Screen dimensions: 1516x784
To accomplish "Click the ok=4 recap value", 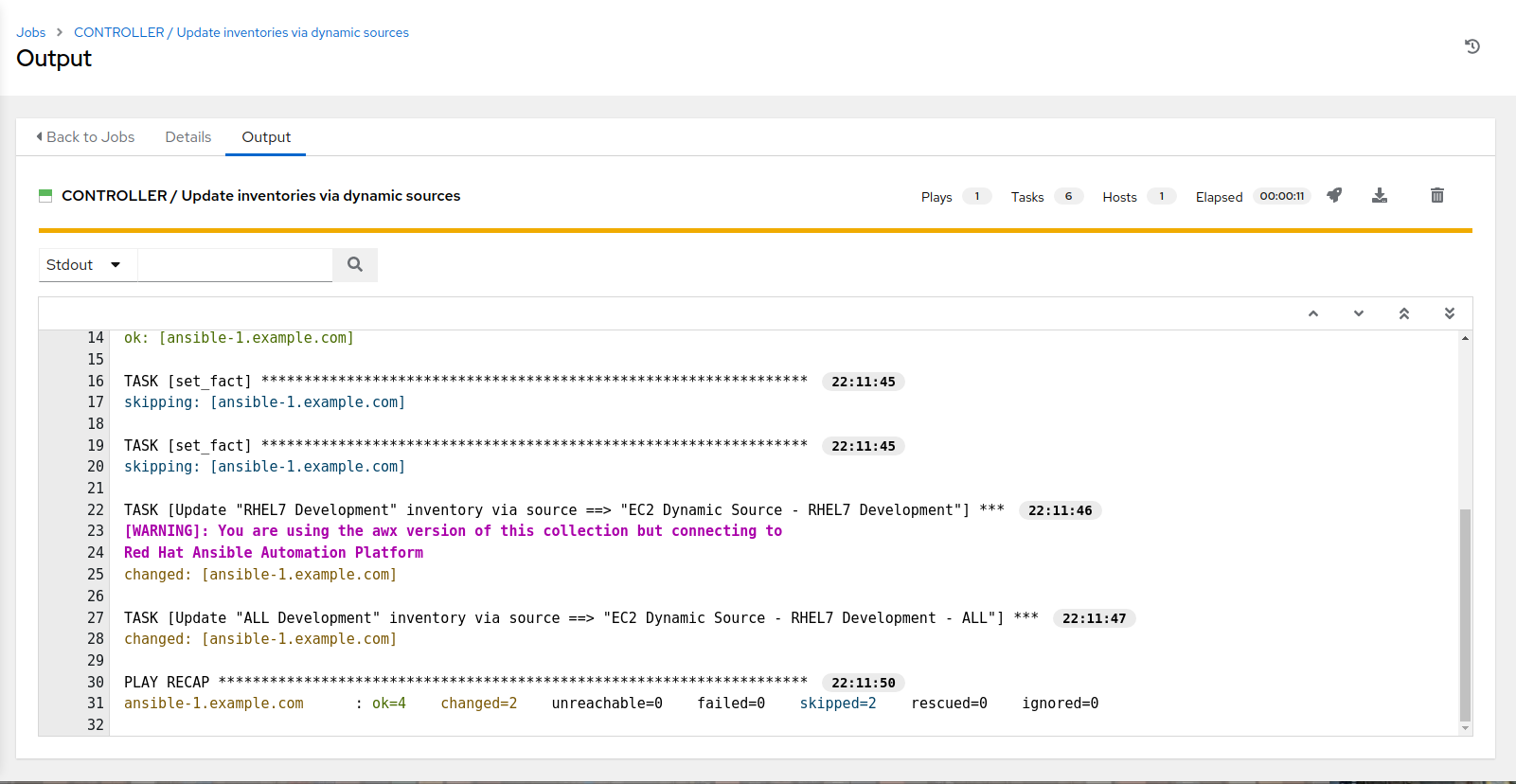I will 389,704.
